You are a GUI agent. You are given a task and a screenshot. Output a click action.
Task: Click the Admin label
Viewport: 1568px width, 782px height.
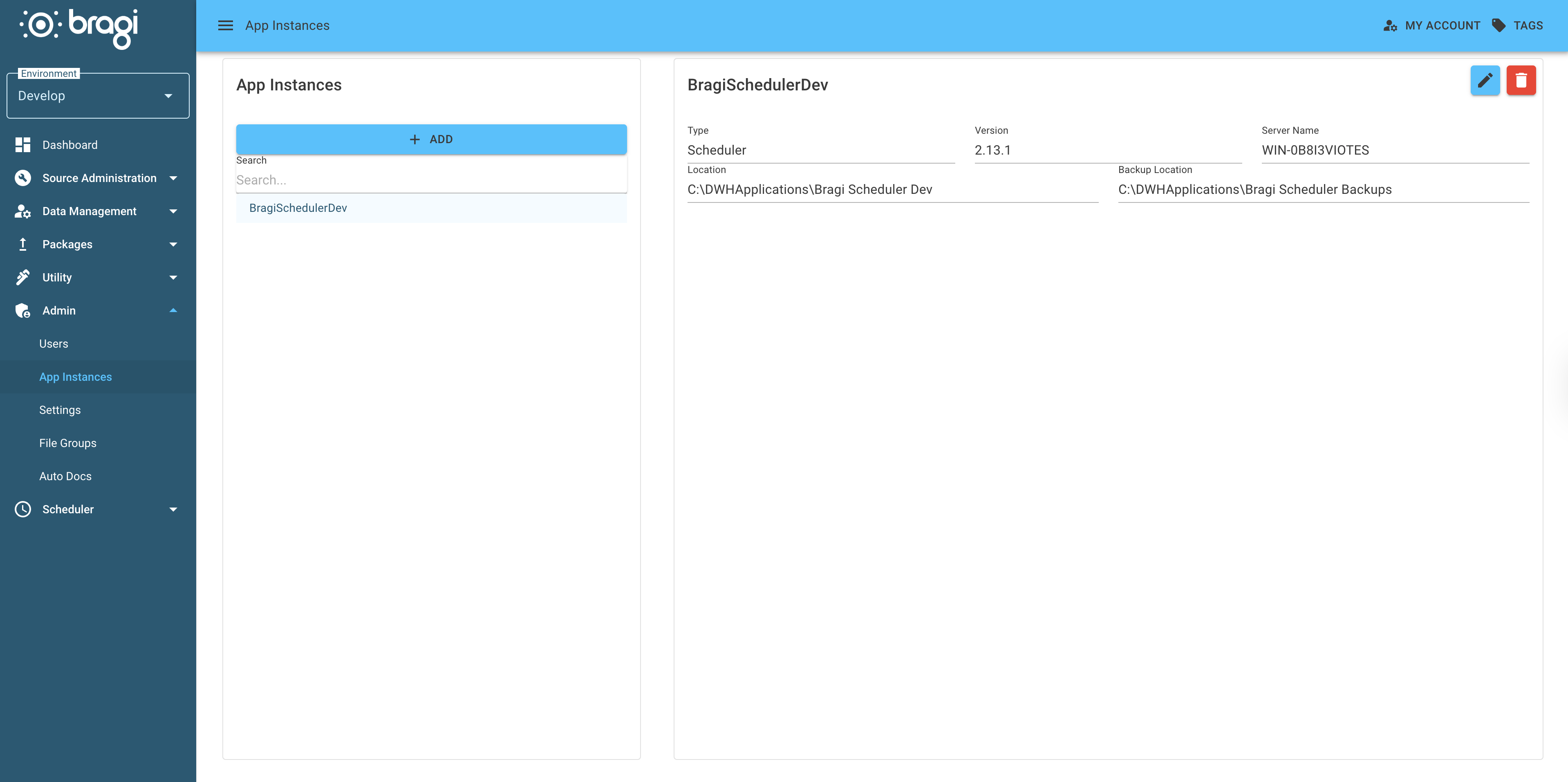click(58, 310)
